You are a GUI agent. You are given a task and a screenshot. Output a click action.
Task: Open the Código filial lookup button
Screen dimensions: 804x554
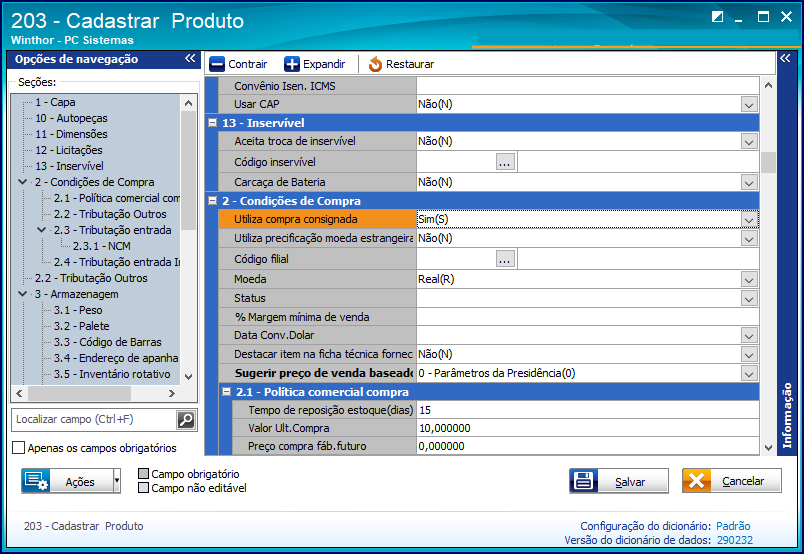click(x=505, y=259)
